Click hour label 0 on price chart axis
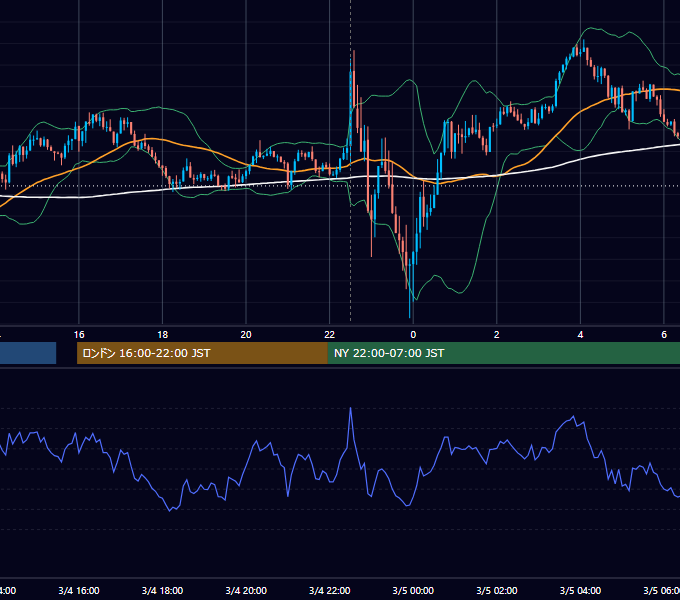 [413, 334]
